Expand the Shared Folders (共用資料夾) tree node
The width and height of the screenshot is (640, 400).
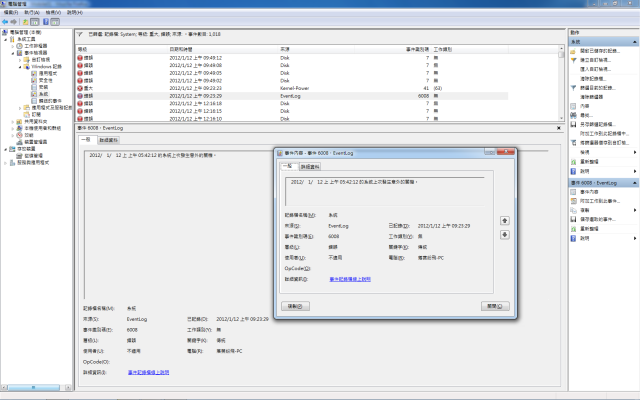(13, 122)
